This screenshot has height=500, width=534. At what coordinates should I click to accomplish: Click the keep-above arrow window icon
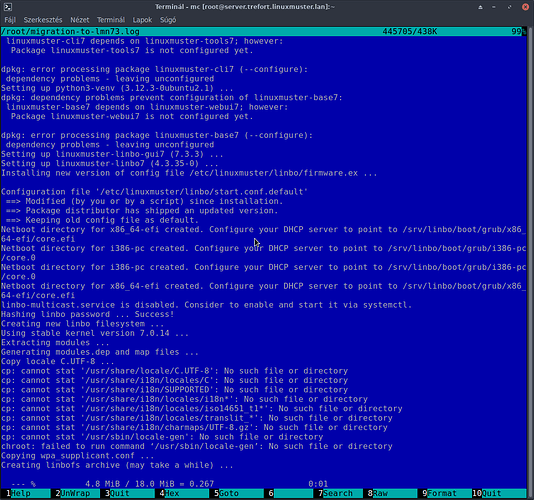[x=480, y=7]
